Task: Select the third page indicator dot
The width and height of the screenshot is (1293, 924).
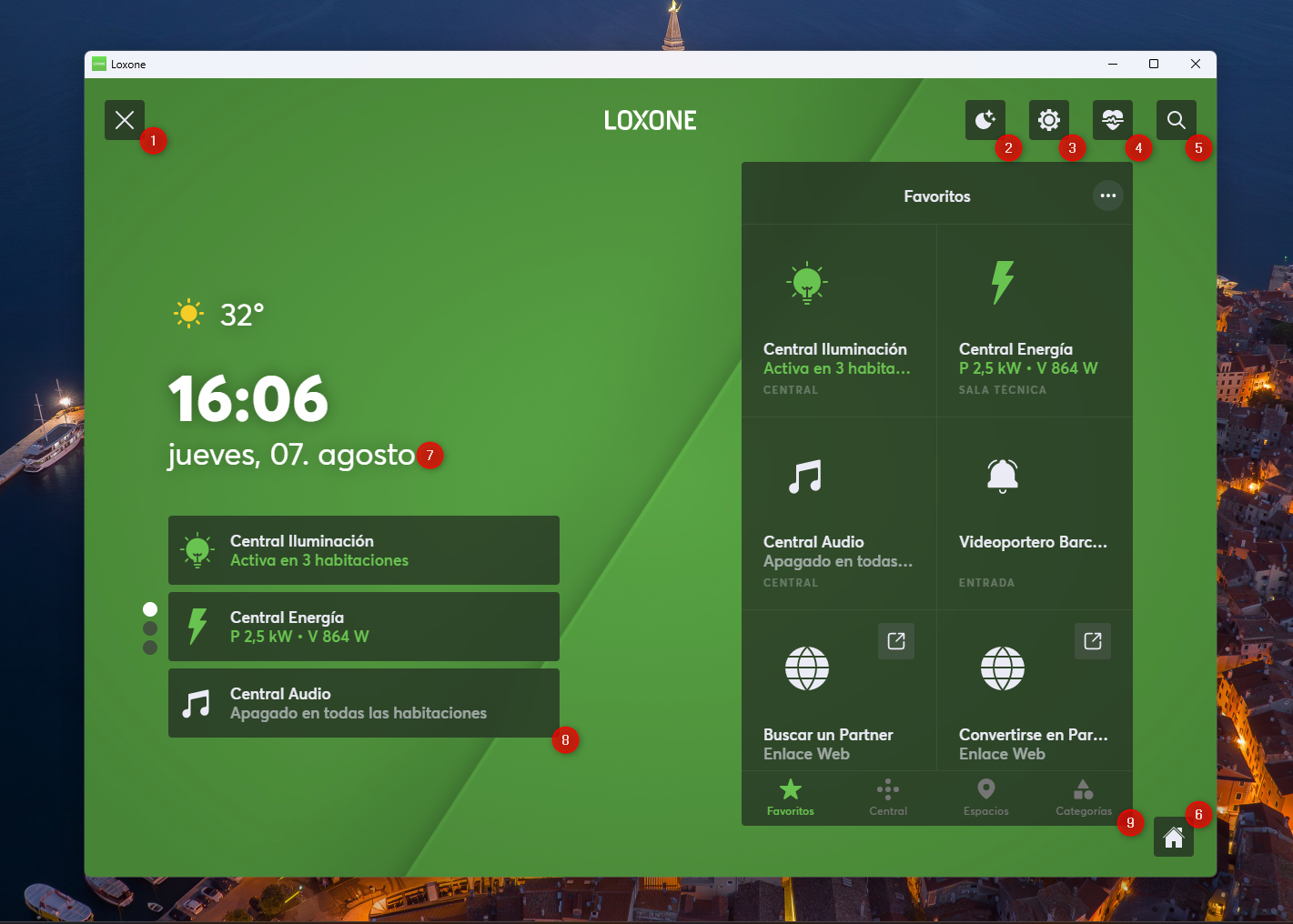Action: [x=150, y=648]
